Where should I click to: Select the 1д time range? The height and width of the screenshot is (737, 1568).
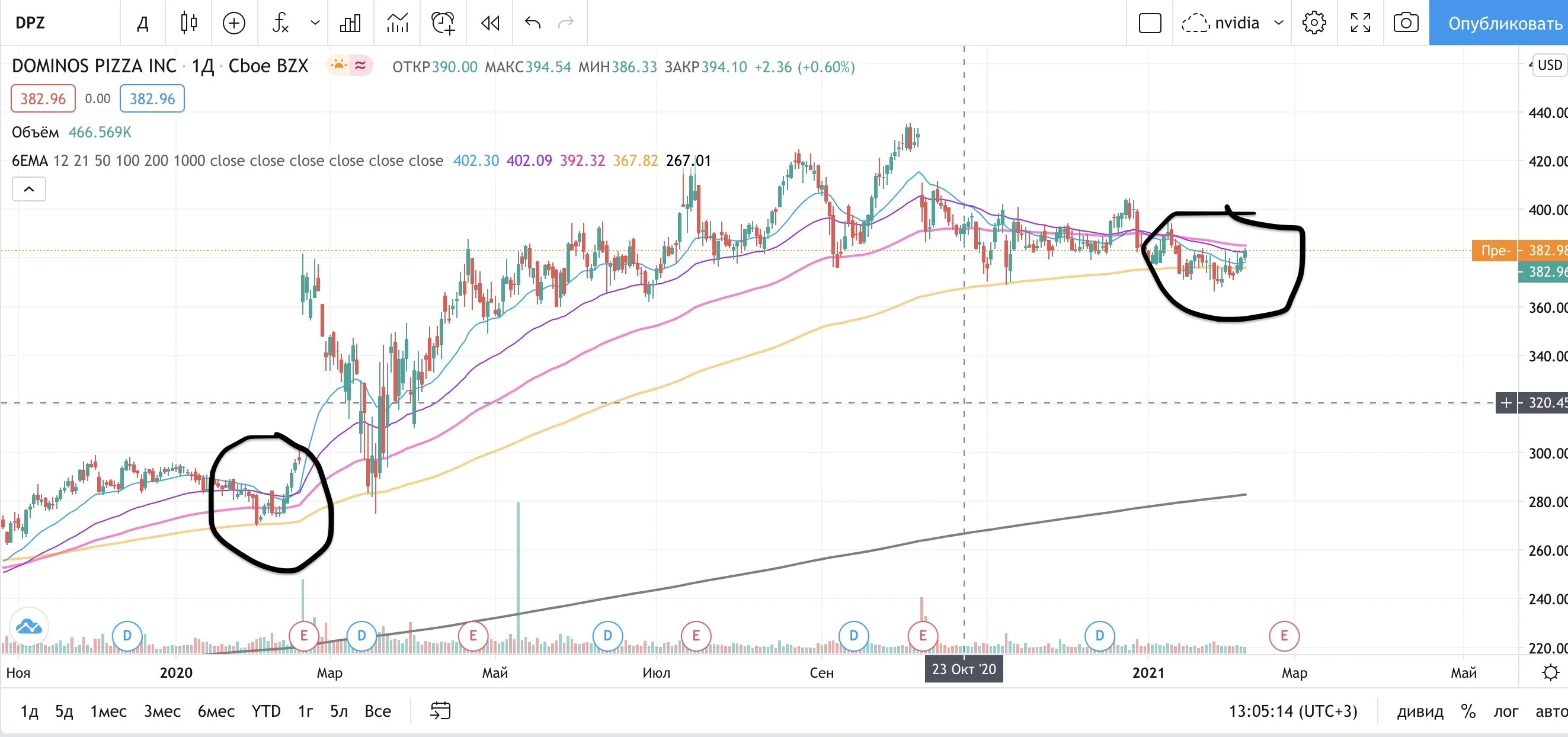(29, 711)
